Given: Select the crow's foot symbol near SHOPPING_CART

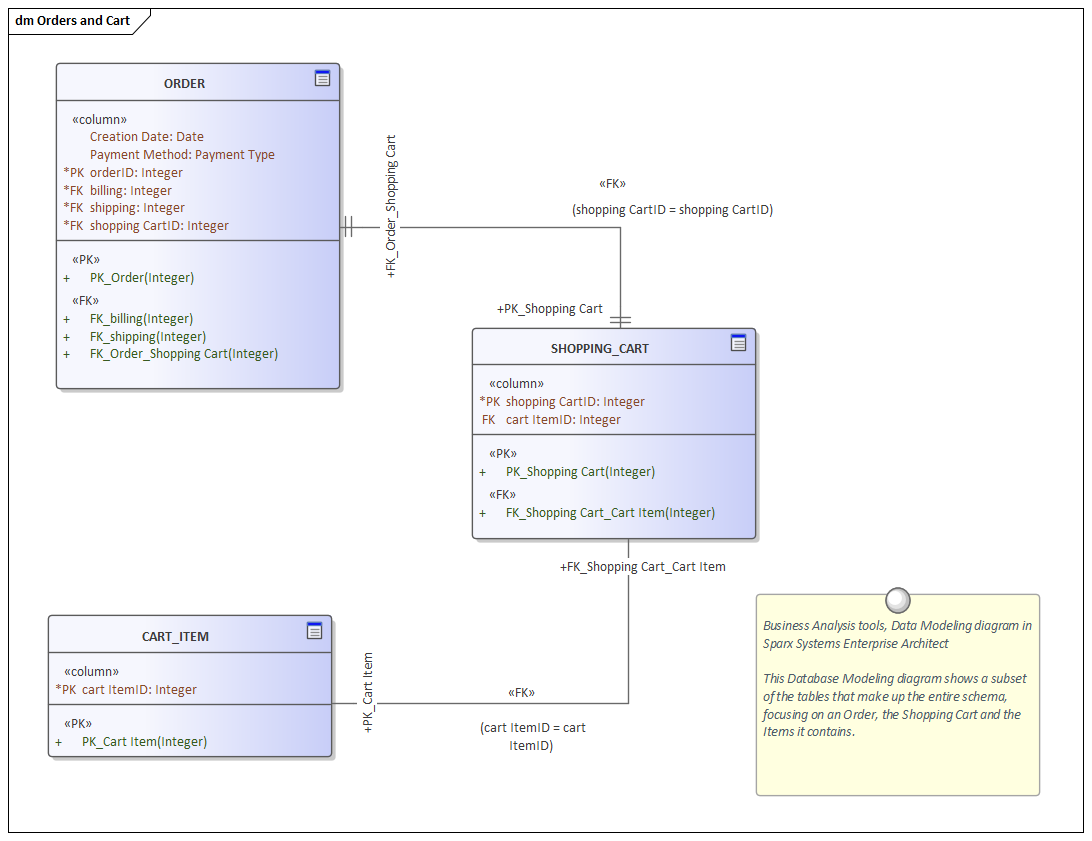Looking at the screenshot, I should [622, 318].
